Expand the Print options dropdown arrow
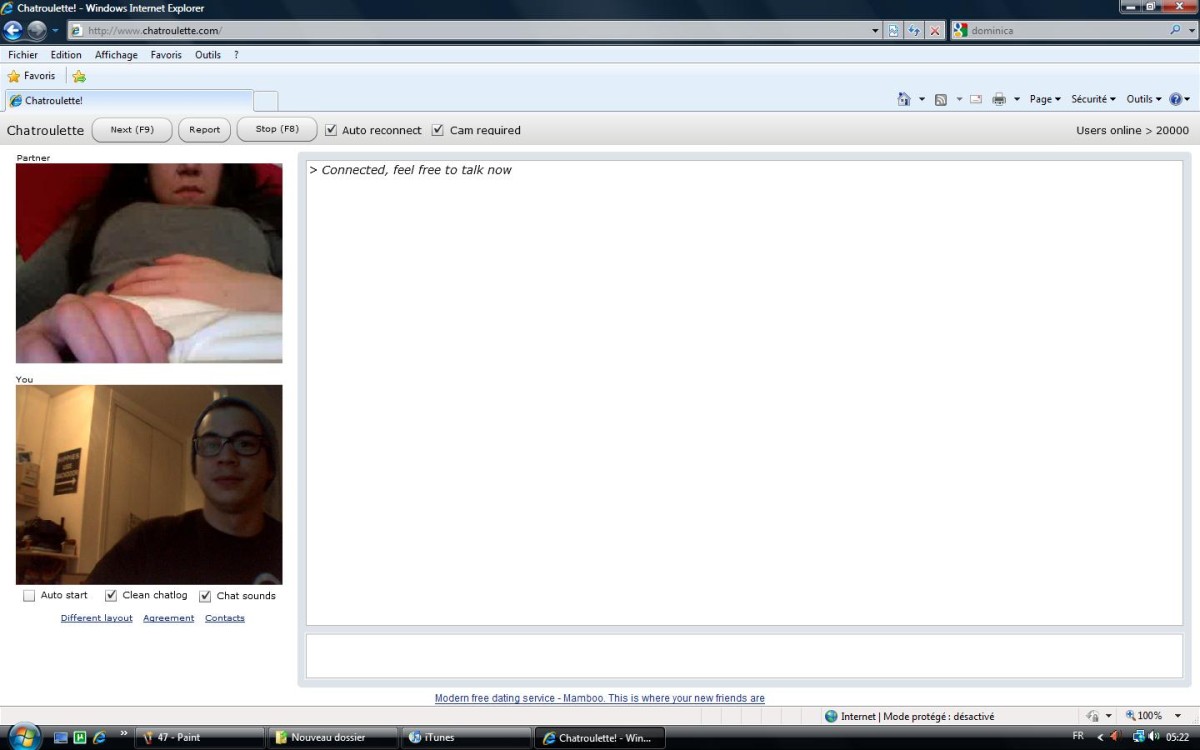Screen dimensions: 1200x750 (x=1017, y=100)
